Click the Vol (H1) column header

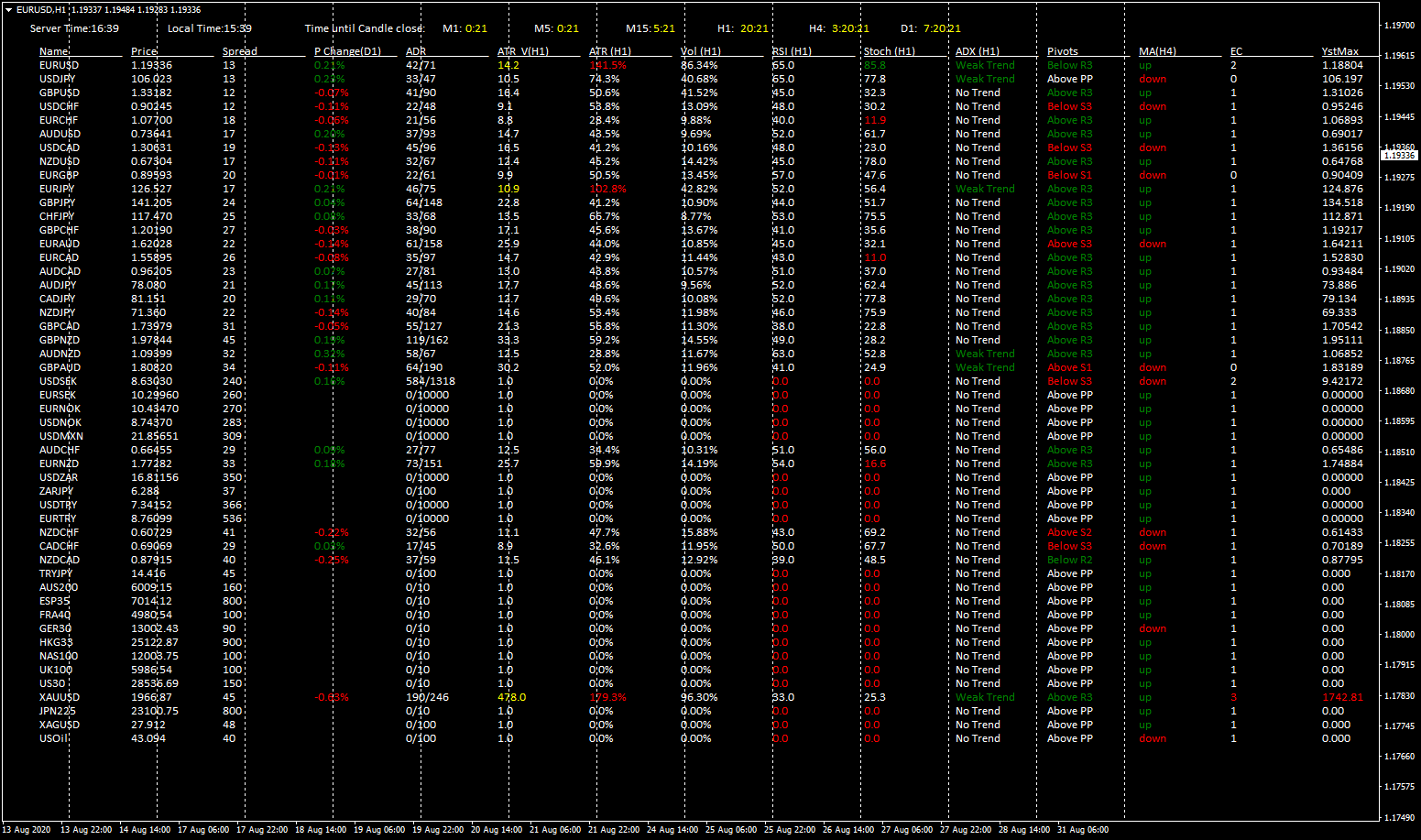click(x=701, y=51)
